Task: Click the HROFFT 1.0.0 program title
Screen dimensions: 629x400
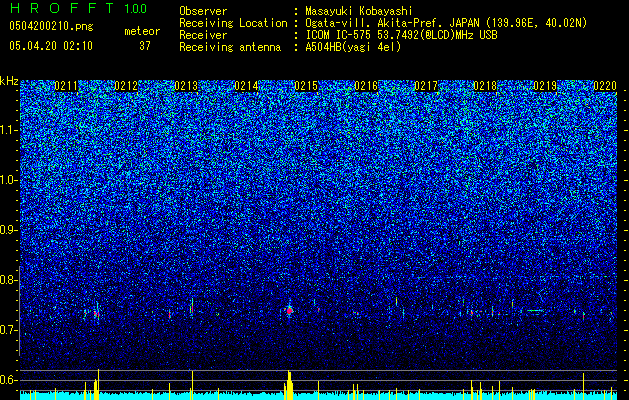Action: click(x=78, y=8)
